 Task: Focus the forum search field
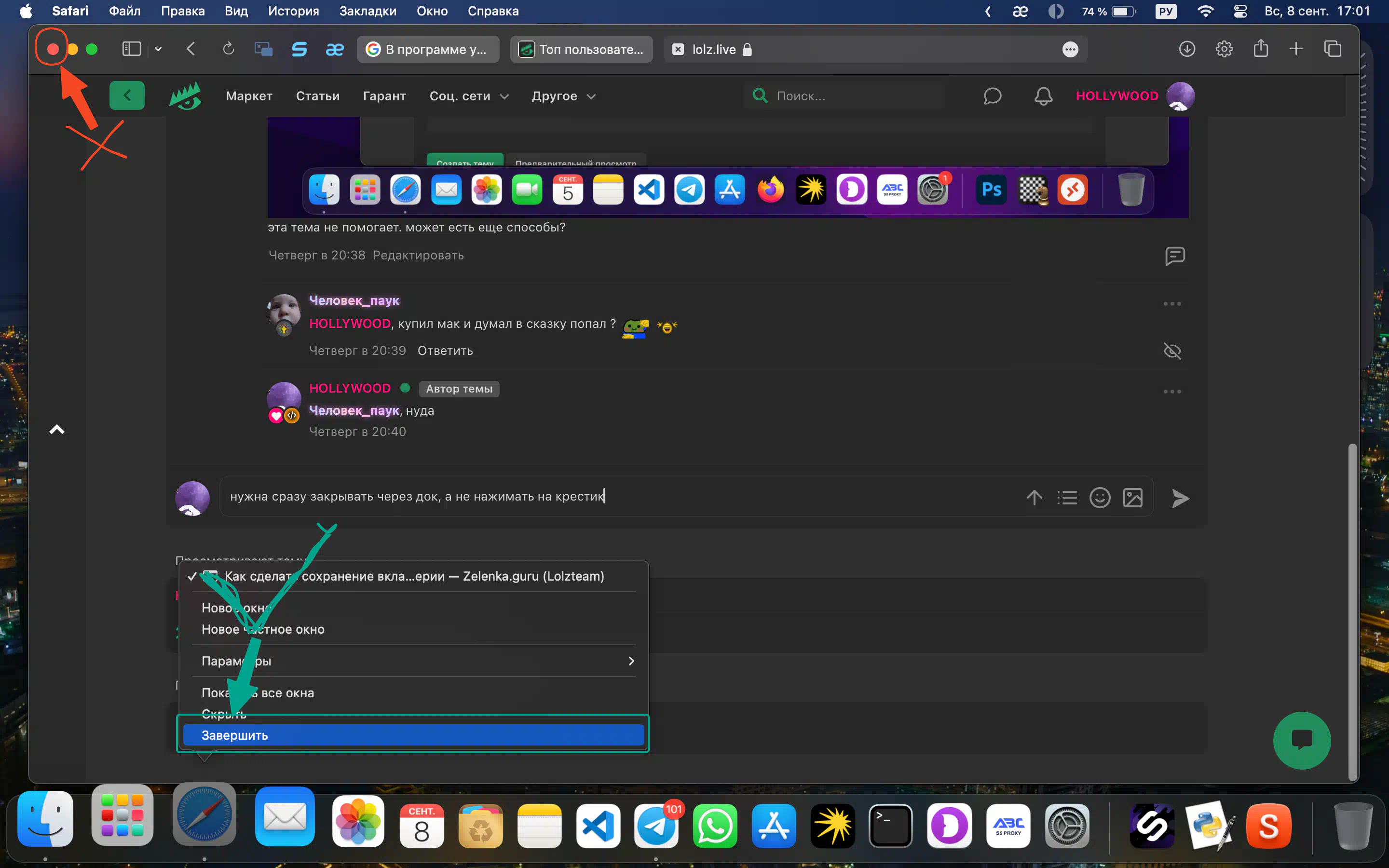pyautogui.click(x=844, y=96)
